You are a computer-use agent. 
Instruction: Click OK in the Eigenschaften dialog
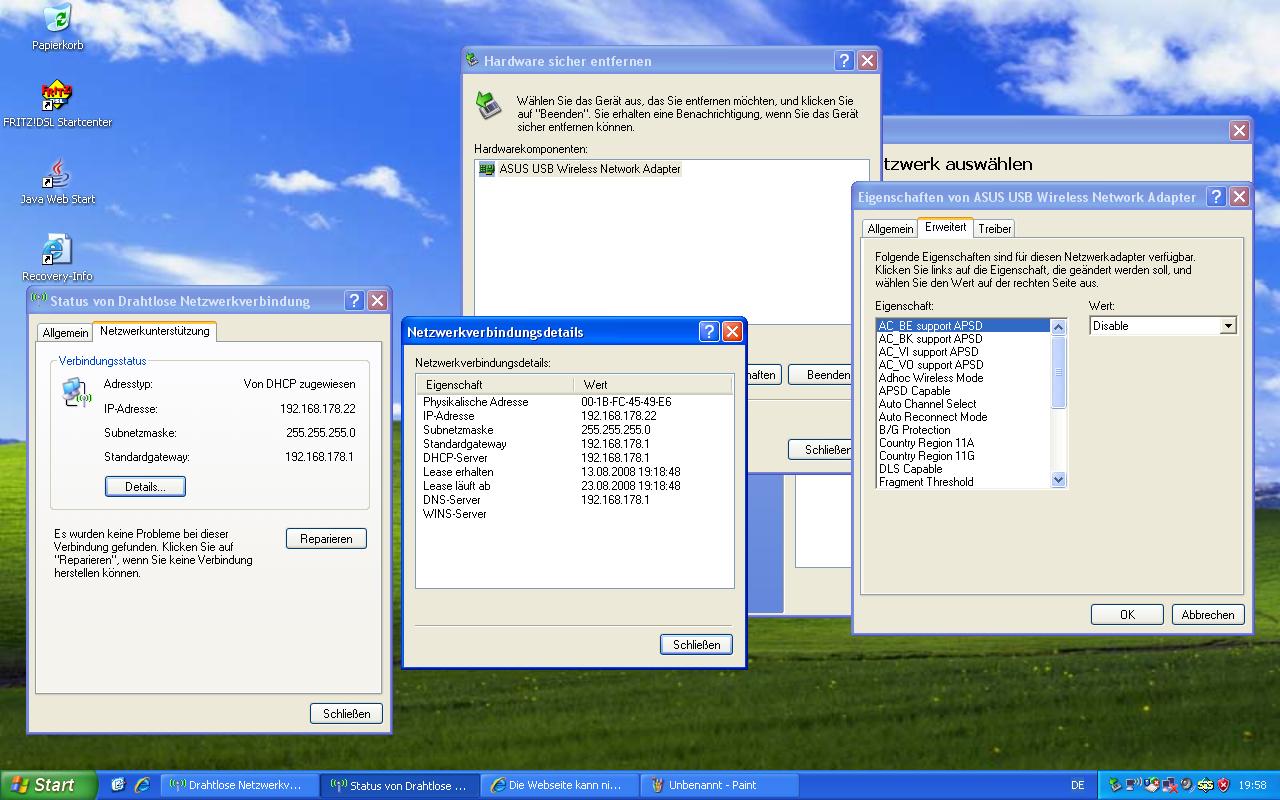1127,615
